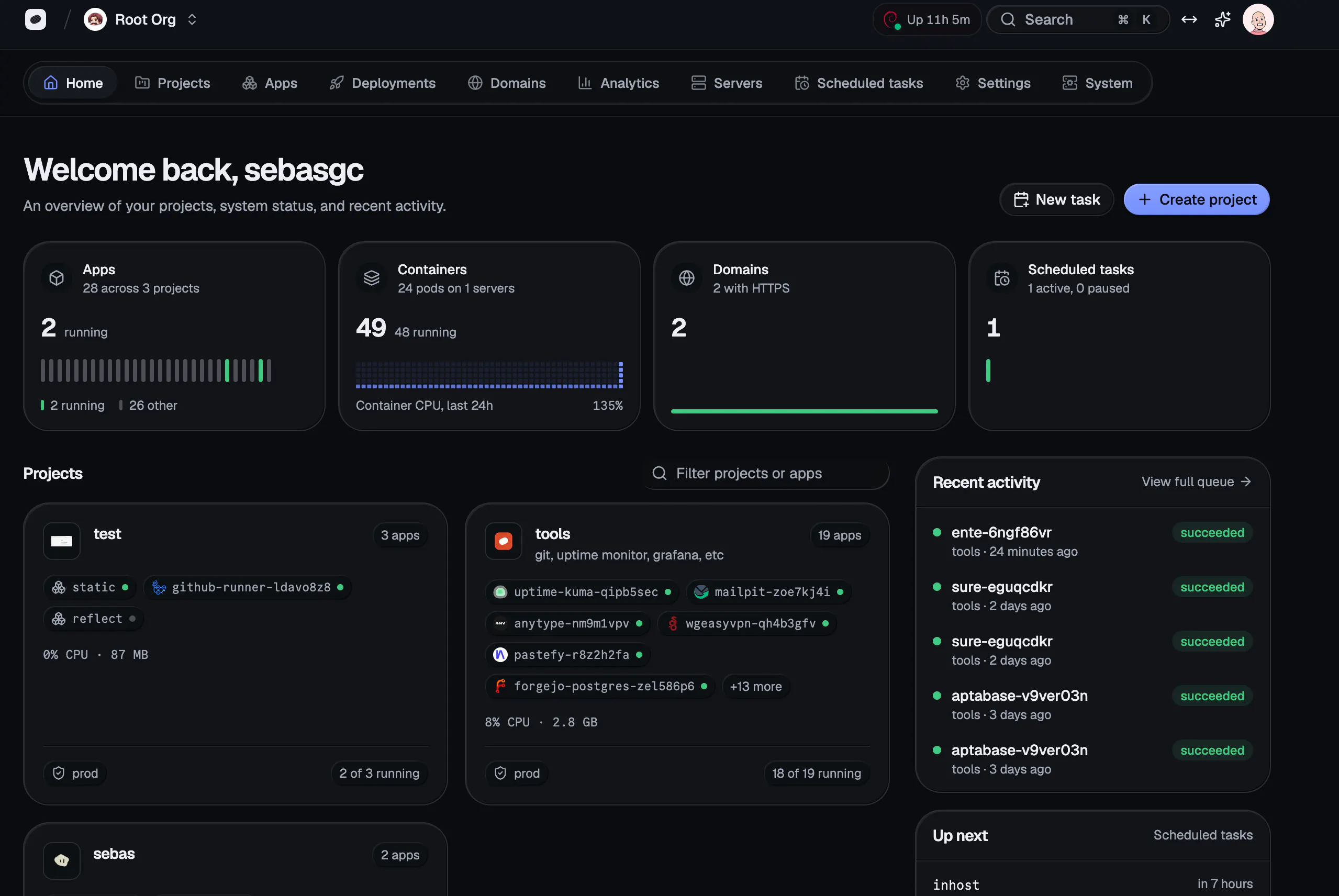Open the user profile avatar menu
This screenshot has width=1339, height=896.
pyautogui.click(x=1258, y=19)
